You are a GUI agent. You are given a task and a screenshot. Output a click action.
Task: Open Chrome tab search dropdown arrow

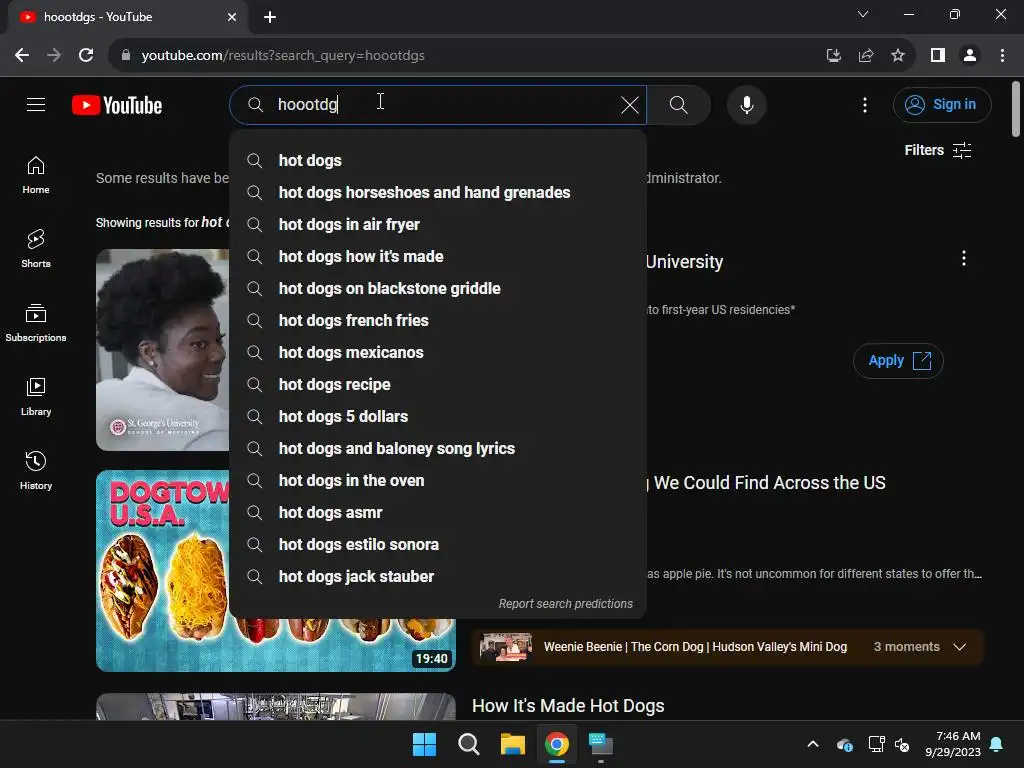(863, 14)
